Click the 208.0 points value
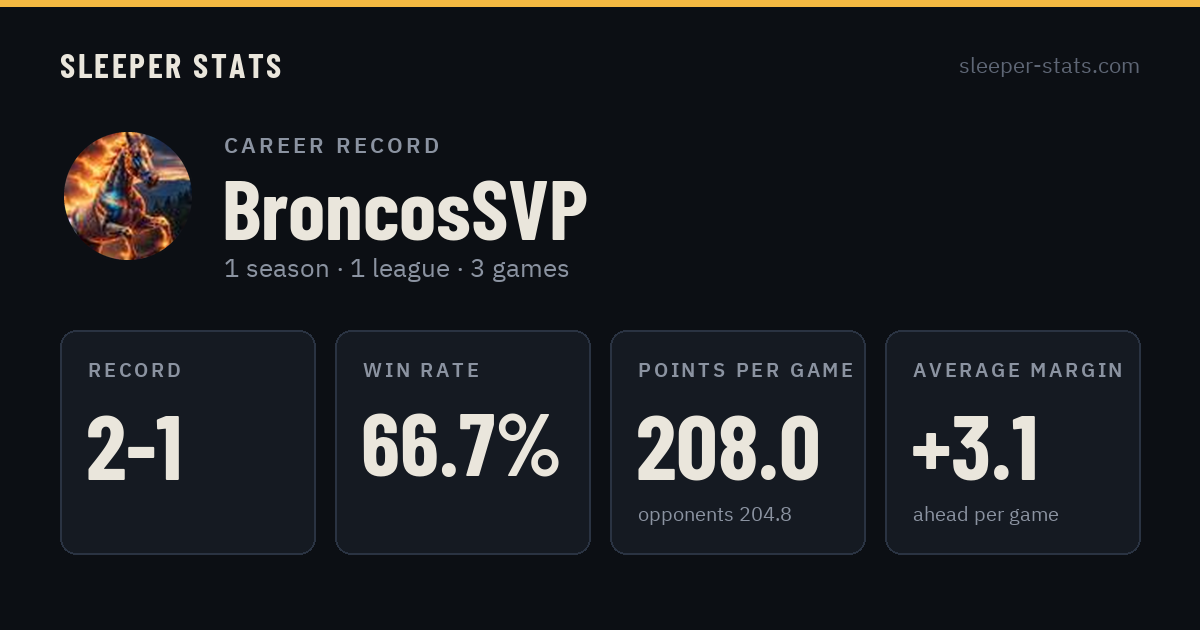 click(728, 449)
